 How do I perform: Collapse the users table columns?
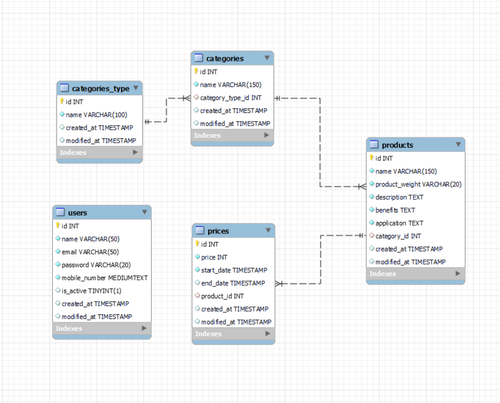(x=145, y=212)
